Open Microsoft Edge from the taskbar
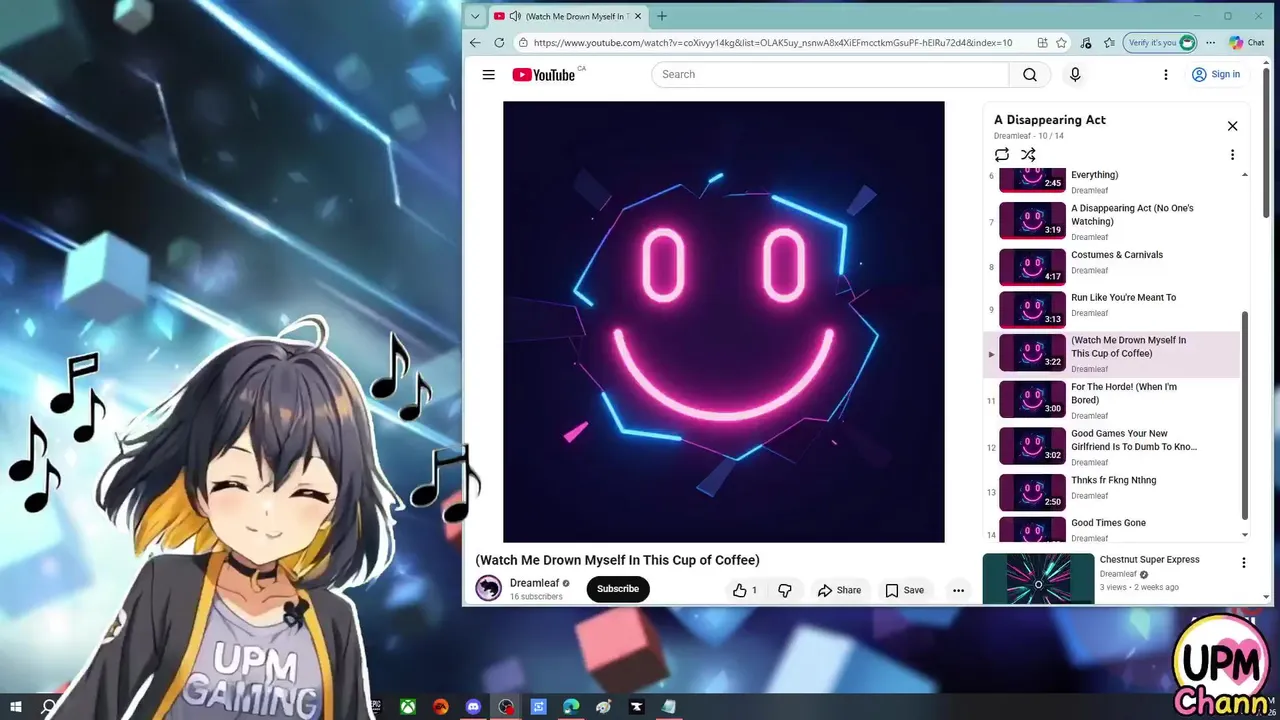The width and height of the screenshot is (1280, 720). pos(571,707)
